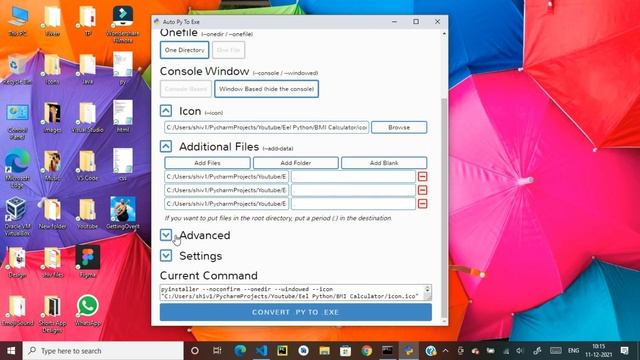640x360 pixels.
Task: Click top additional file's destination field
Action: point(353,176)
